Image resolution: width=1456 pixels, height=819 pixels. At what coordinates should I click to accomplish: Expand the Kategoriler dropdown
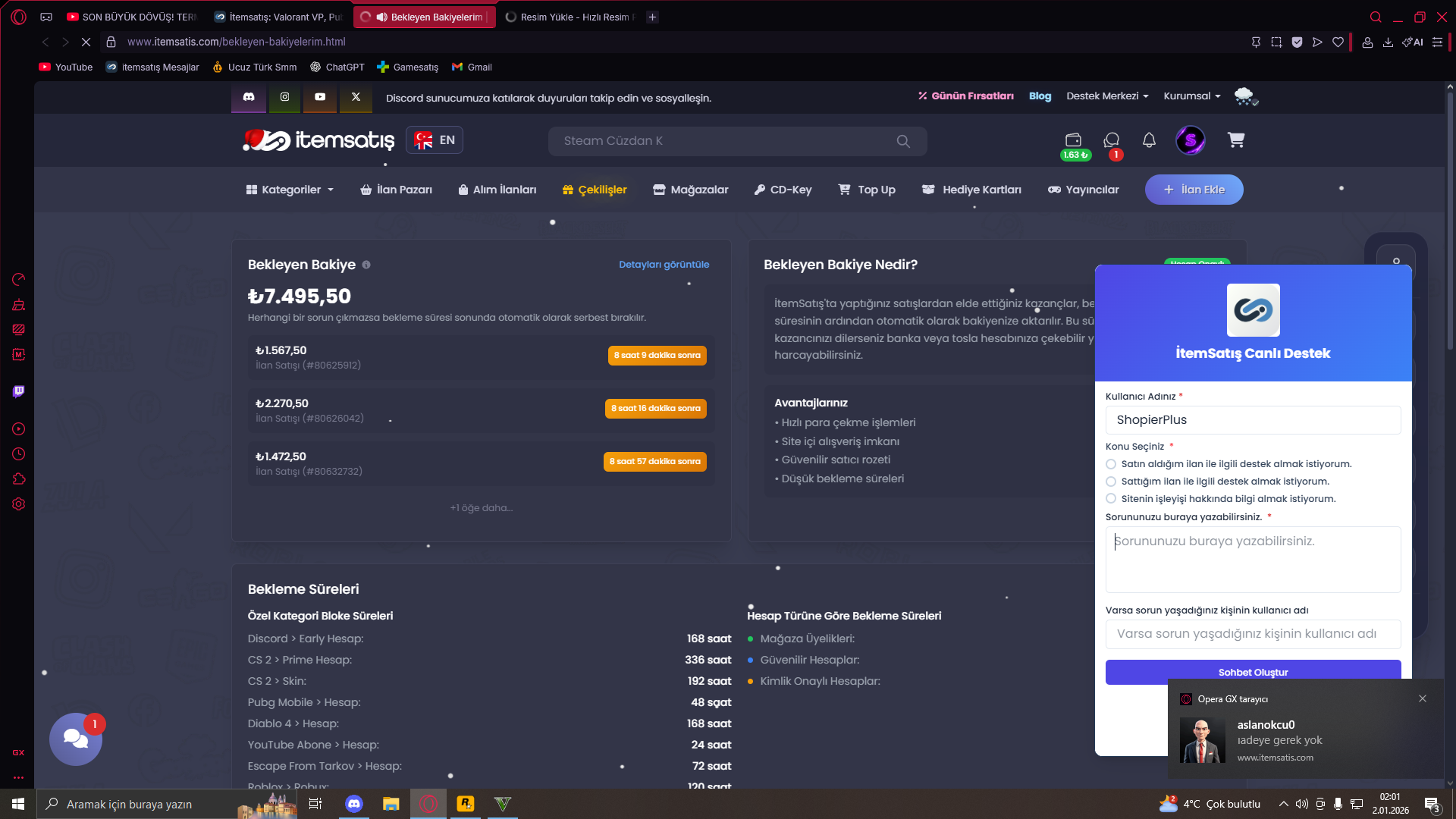(x=290, y=190)
